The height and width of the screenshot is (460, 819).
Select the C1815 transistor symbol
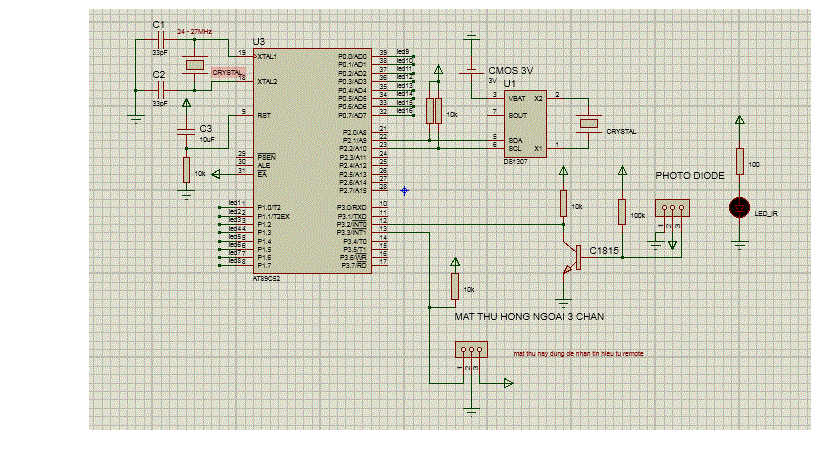tap(572, 257)
